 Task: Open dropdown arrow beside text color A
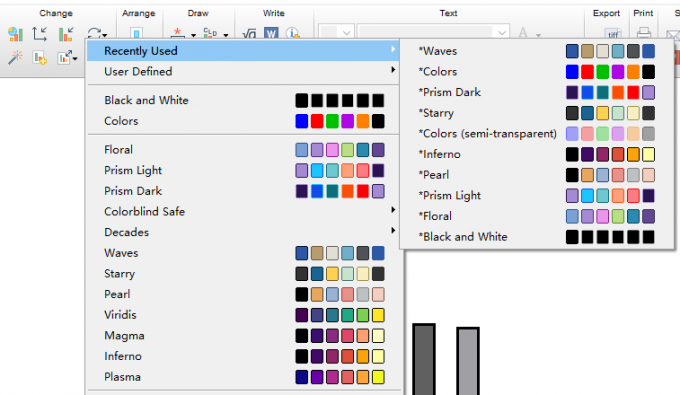click(538, 35)
